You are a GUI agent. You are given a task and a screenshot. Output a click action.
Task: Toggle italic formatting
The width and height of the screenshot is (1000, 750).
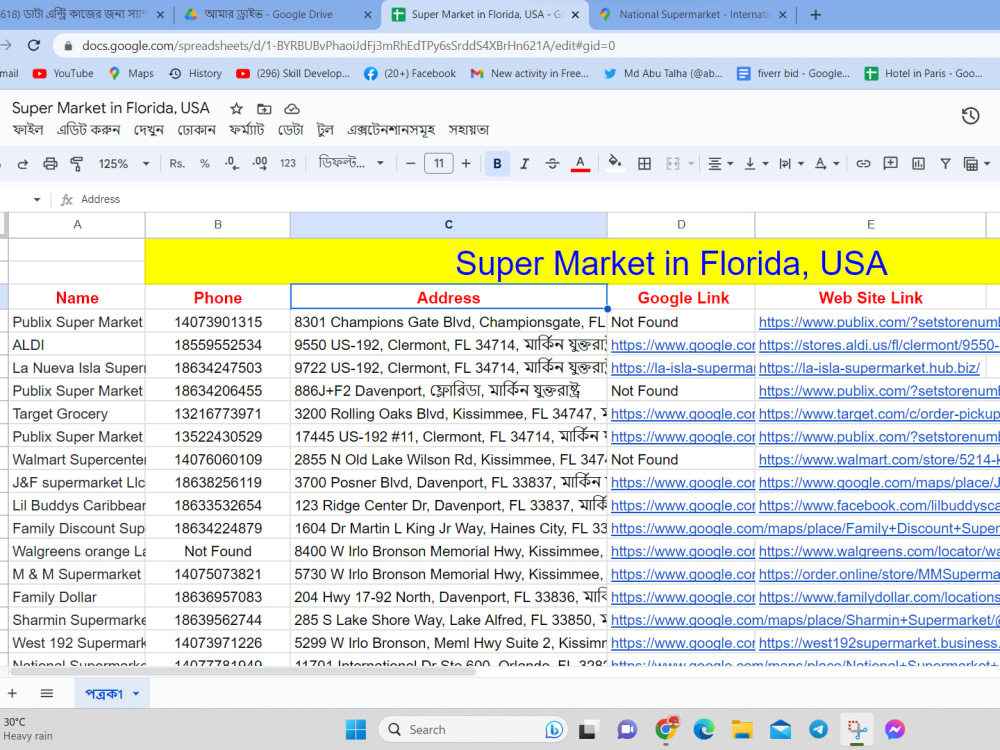(524, 164)
